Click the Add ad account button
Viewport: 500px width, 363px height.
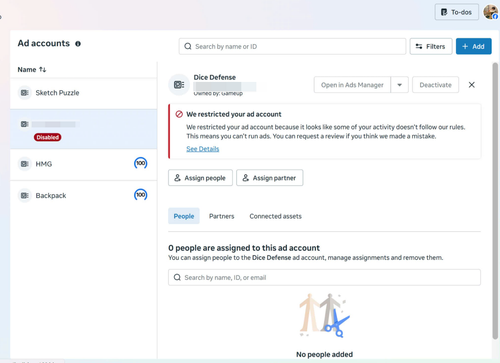click(473, 46)
